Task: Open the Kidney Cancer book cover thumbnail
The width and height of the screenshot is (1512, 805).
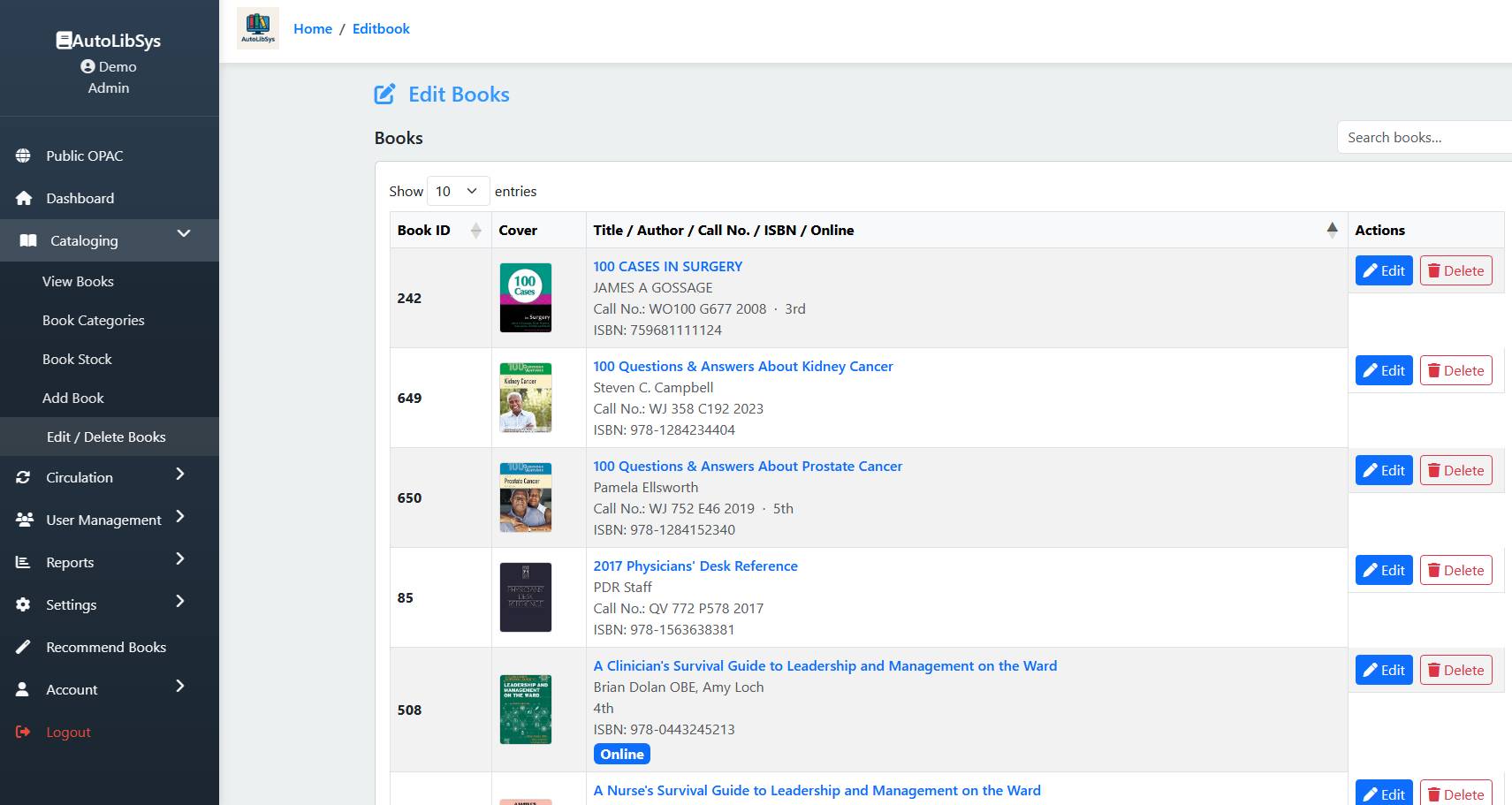Action: click(526, 398)
